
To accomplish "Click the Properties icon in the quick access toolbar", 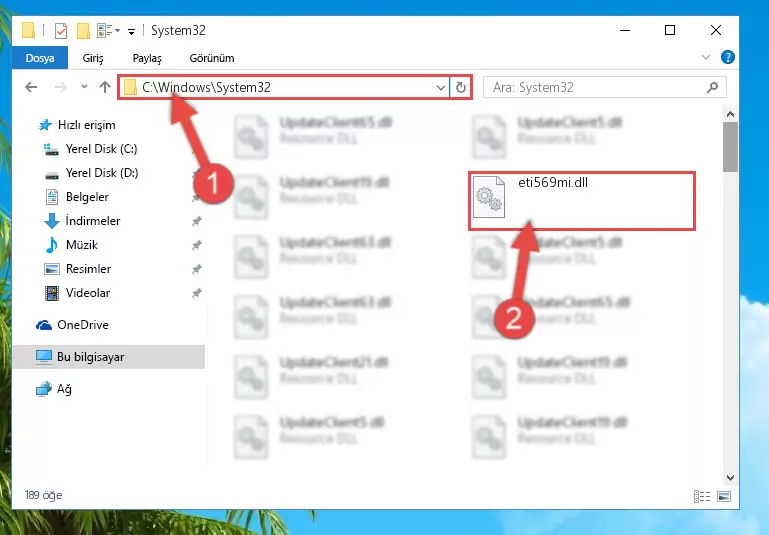I will click(61, 31).
